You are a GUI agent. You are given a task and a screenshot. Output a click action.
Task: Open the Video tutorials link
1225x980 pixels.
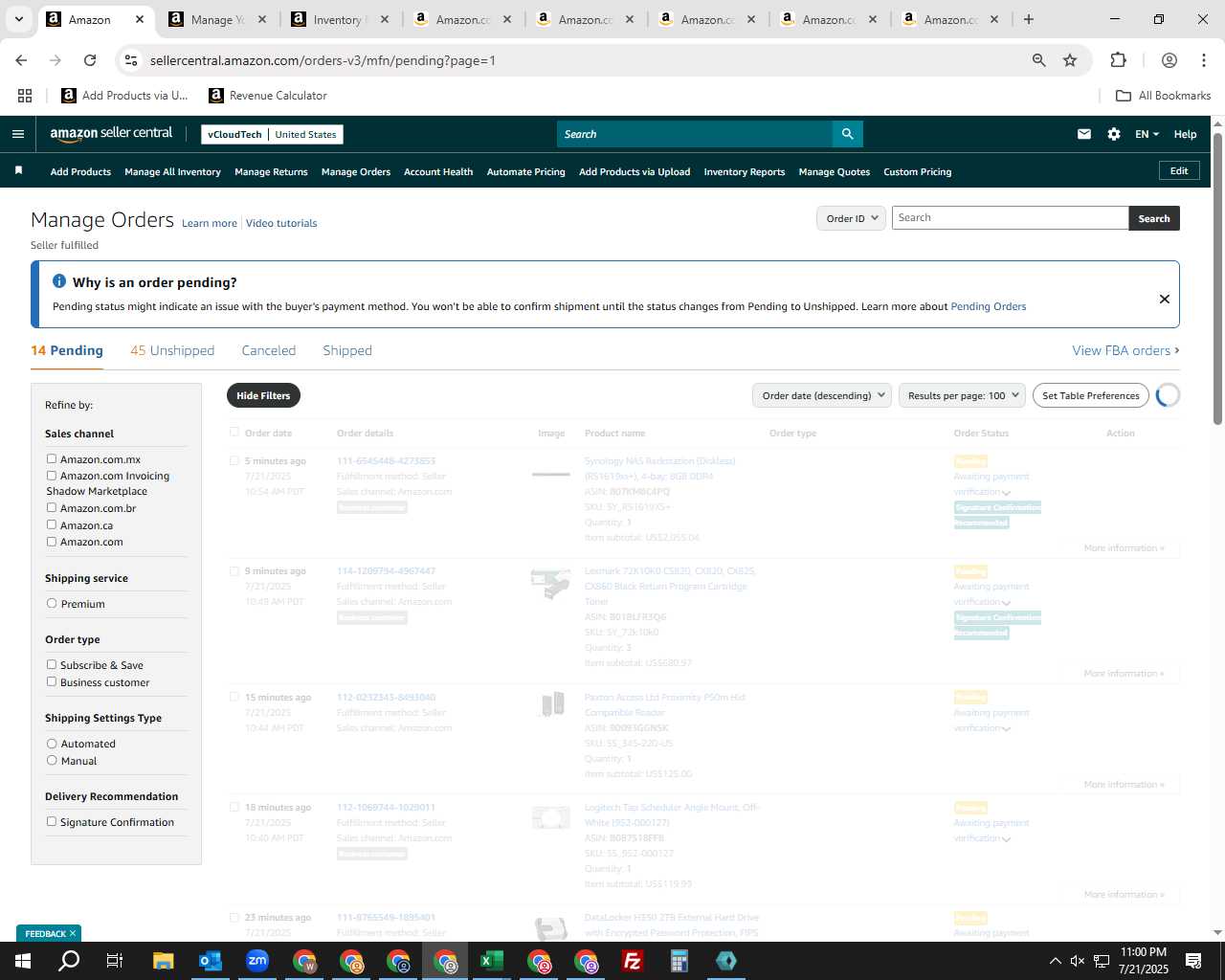pos(281,223)
